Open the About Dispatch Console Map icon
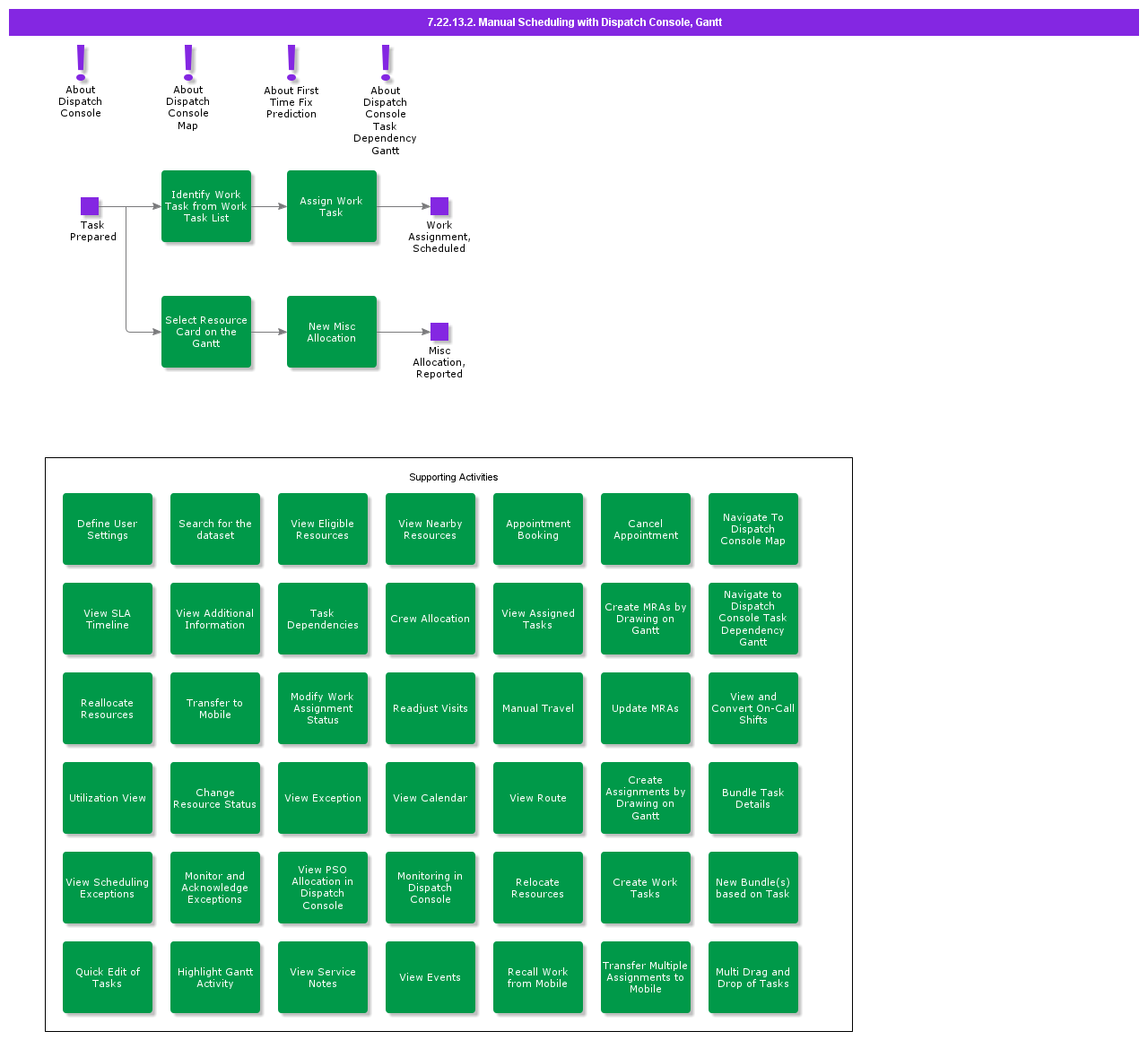The width and height of the screenshot is (1148, 1040). point(188,63)
